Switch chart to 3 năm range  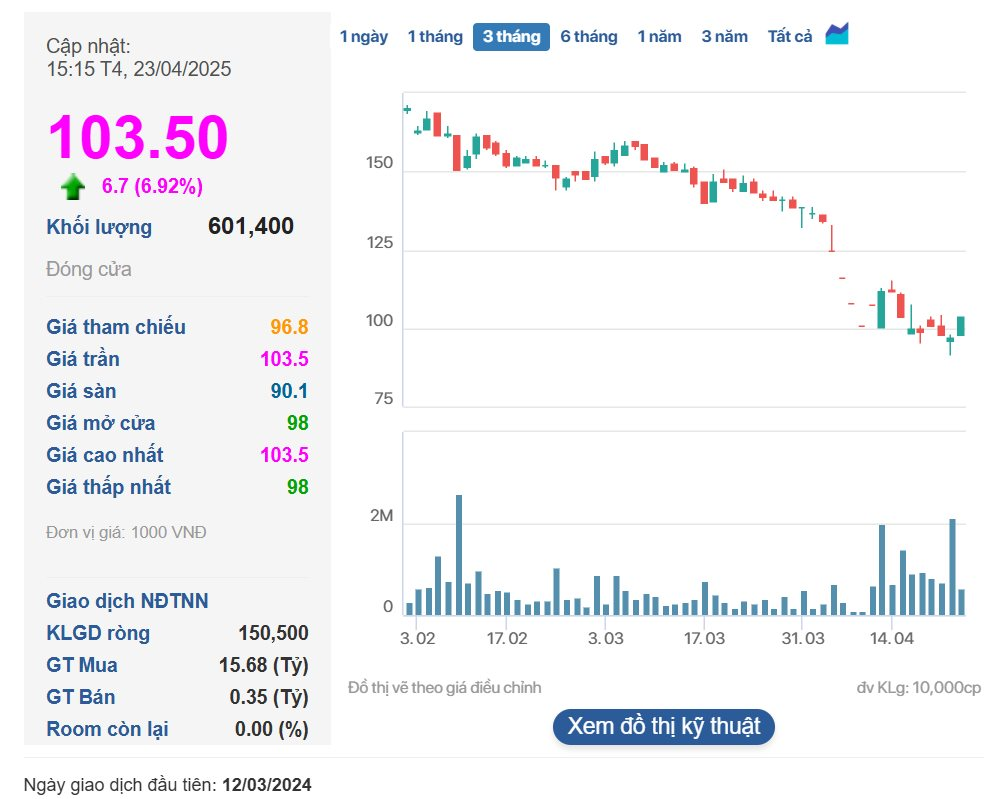tap(725, 37)
